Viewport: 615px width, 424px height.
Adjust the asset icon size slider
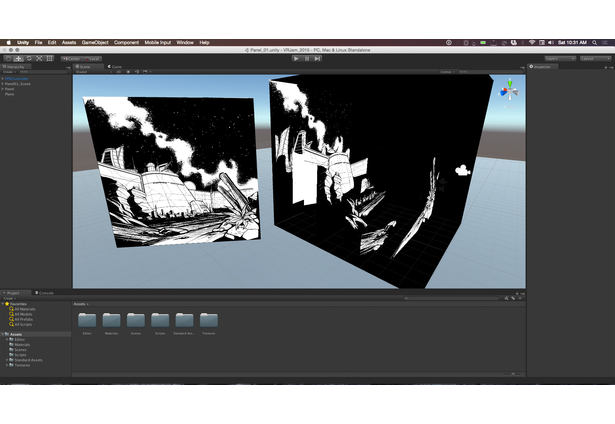pos(513,374)
